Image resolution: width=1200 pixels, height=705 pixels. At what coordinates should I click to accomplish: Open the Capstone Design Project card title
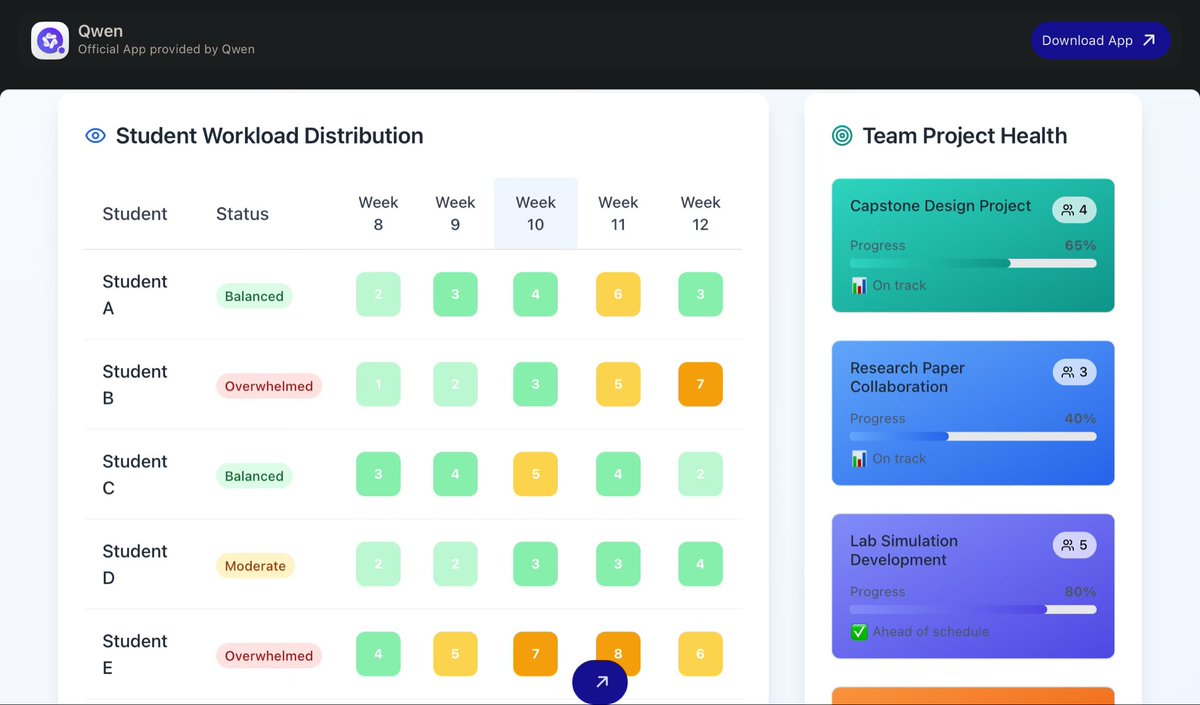[x=940, y=206]
